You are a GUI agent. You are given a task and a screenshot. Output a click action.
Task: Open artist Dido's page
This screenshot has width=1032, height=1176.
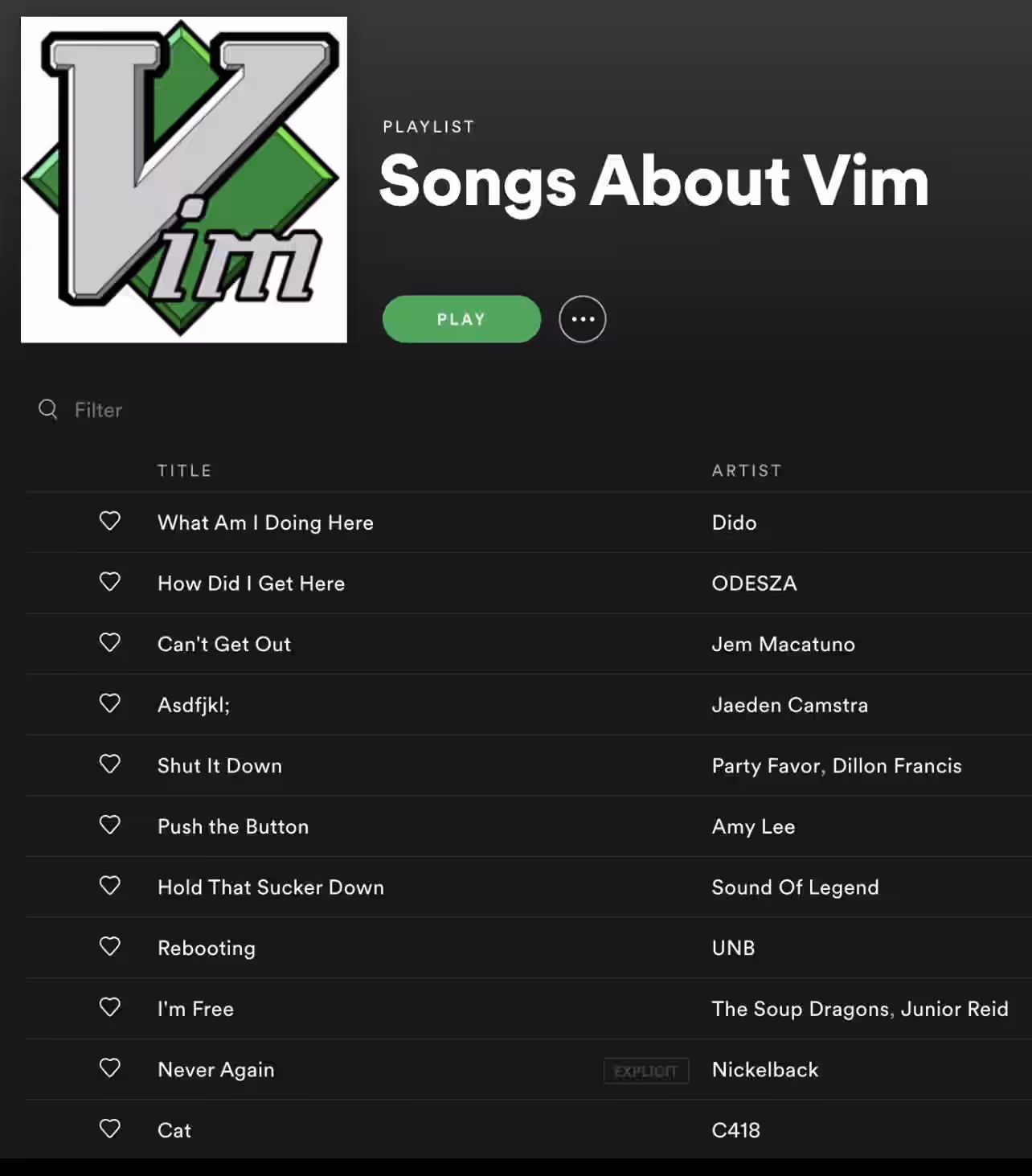[735, 522]
